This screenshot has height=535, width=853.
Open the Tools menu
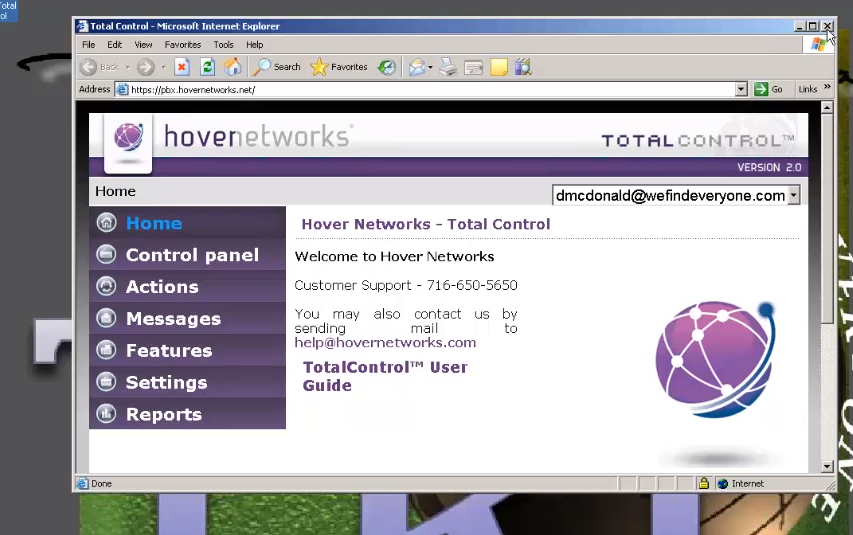point(224,45)
